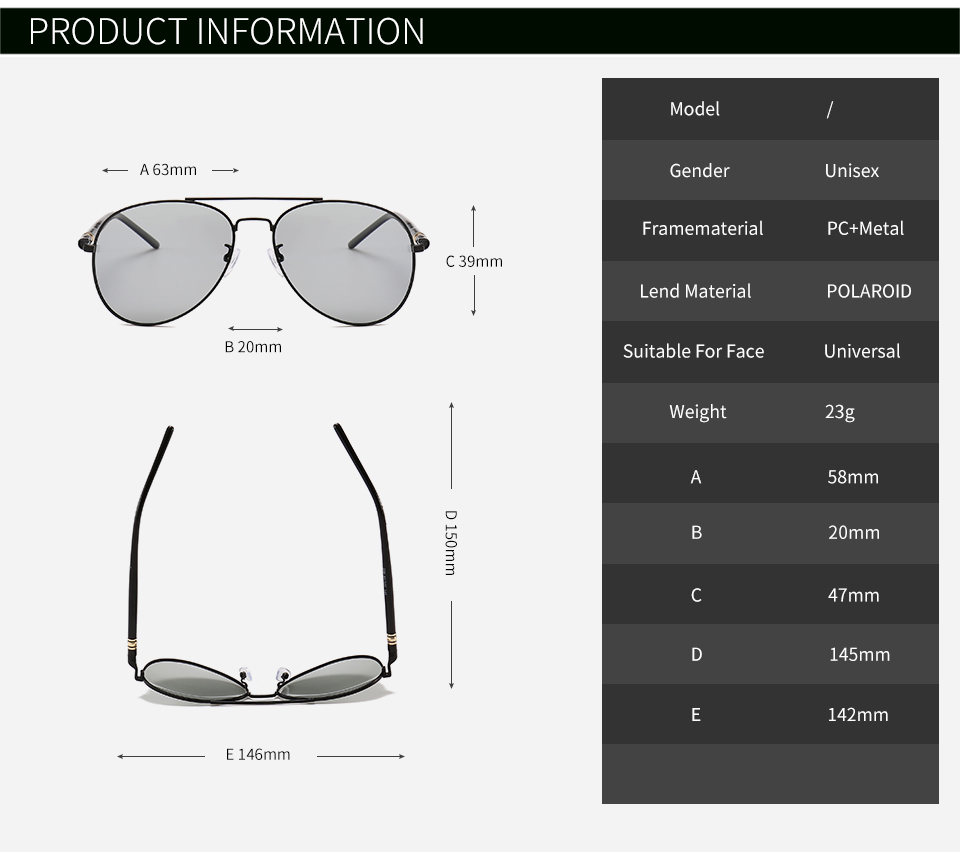This screenshot has height=852, width=960.
Task: Click the Weight 23g table entry
Action: point(770,412)
